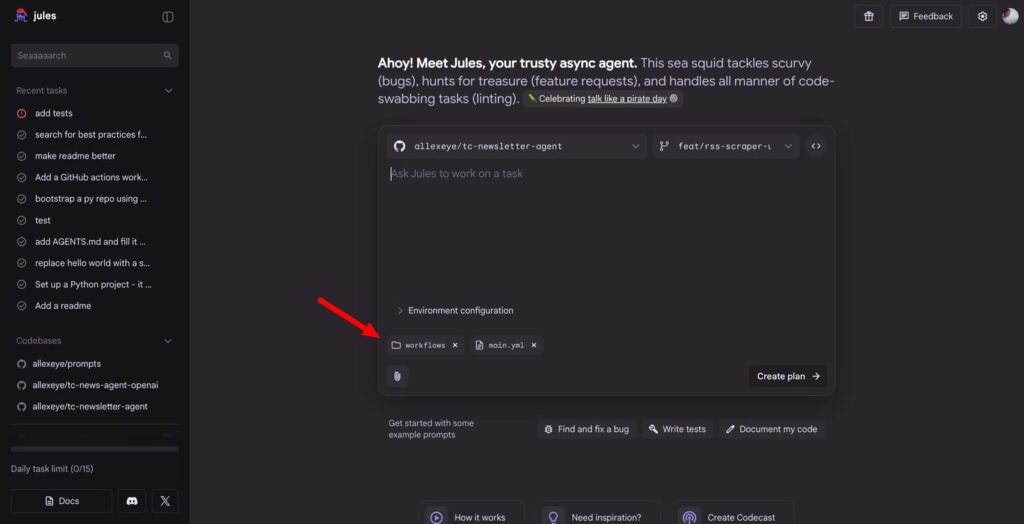
Task: Open the Discord icon link
Action: (132, 500)
